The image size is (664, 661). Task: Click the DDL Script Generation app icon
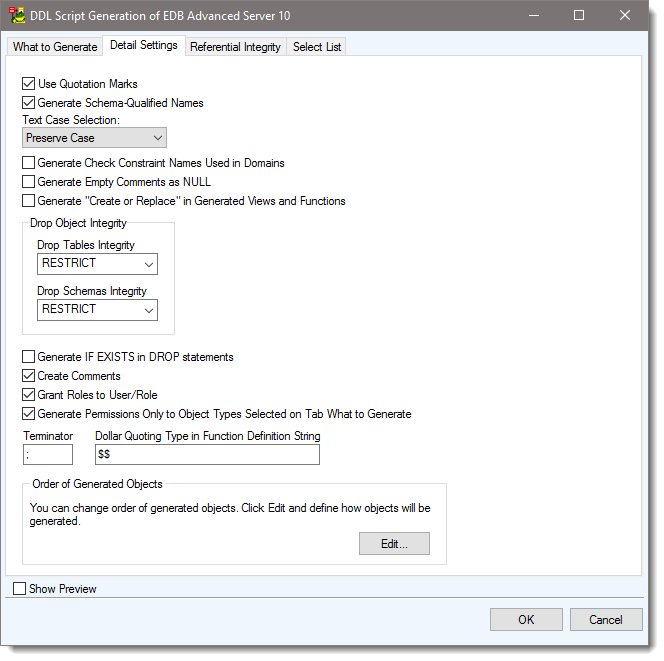[17, 15]
